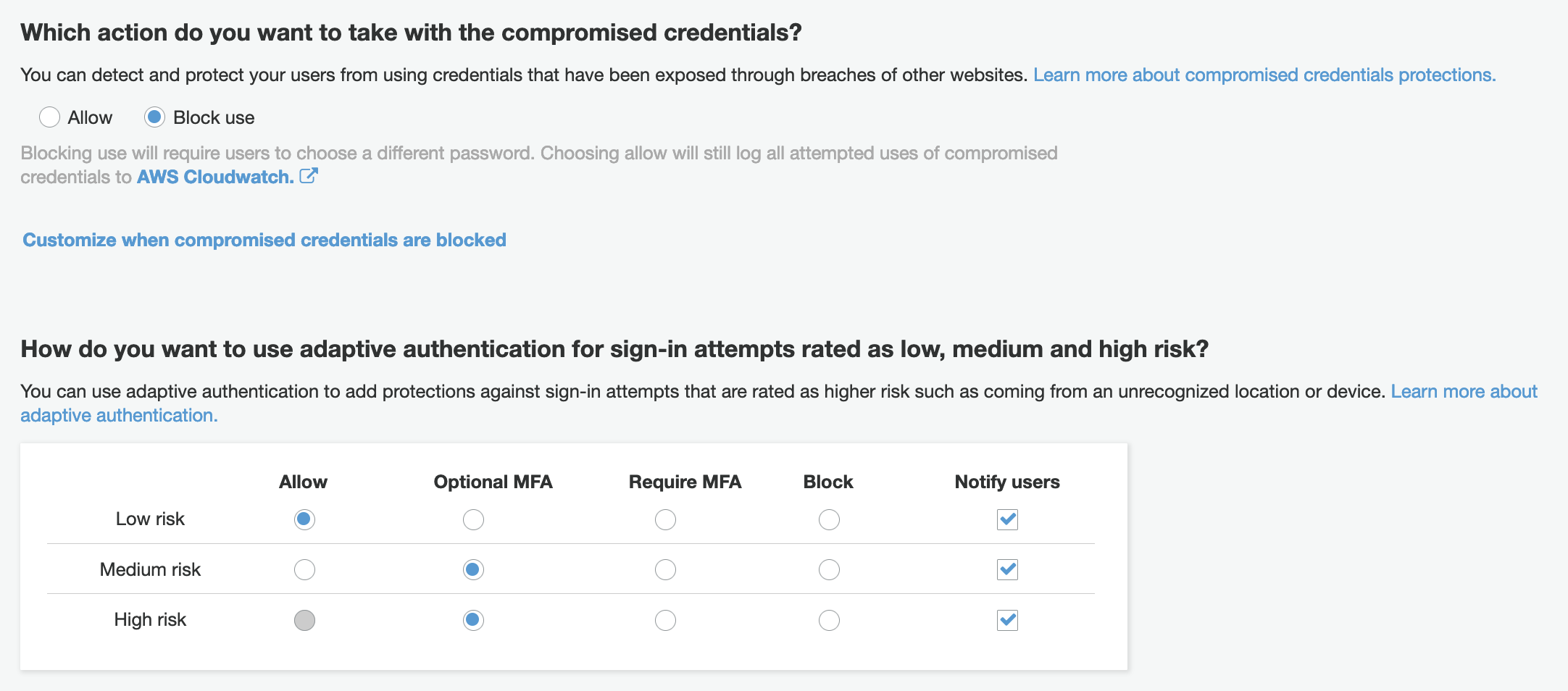Set Low risk sign-ins to Block
The image size is (1568, 691).
(828, 519)
